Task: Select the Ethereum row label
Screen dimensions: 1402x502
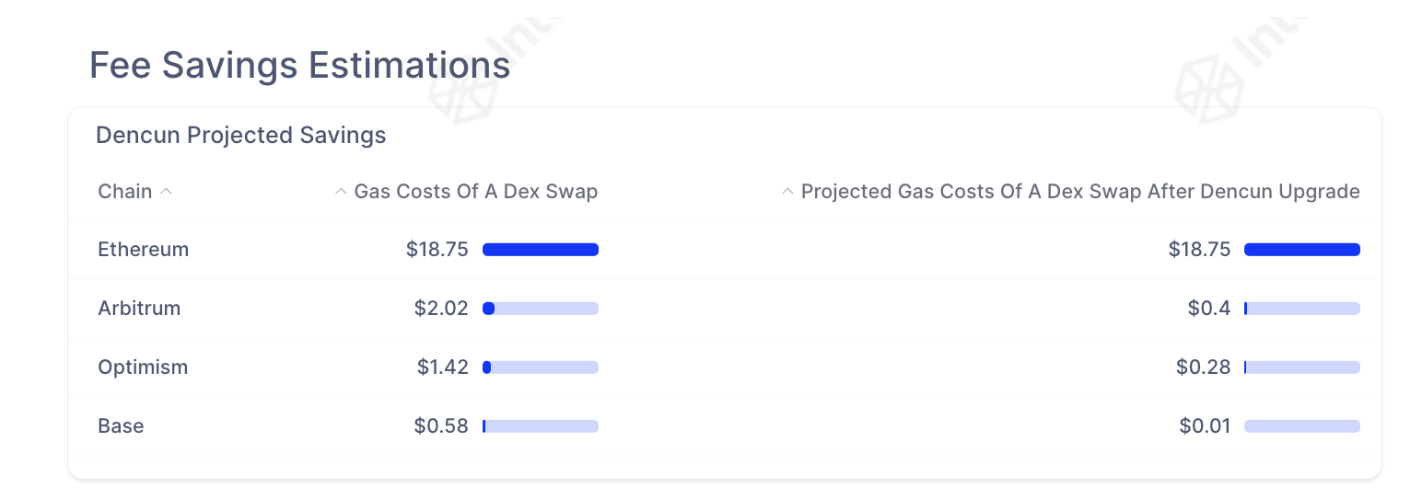Action: tap(143, 250)
